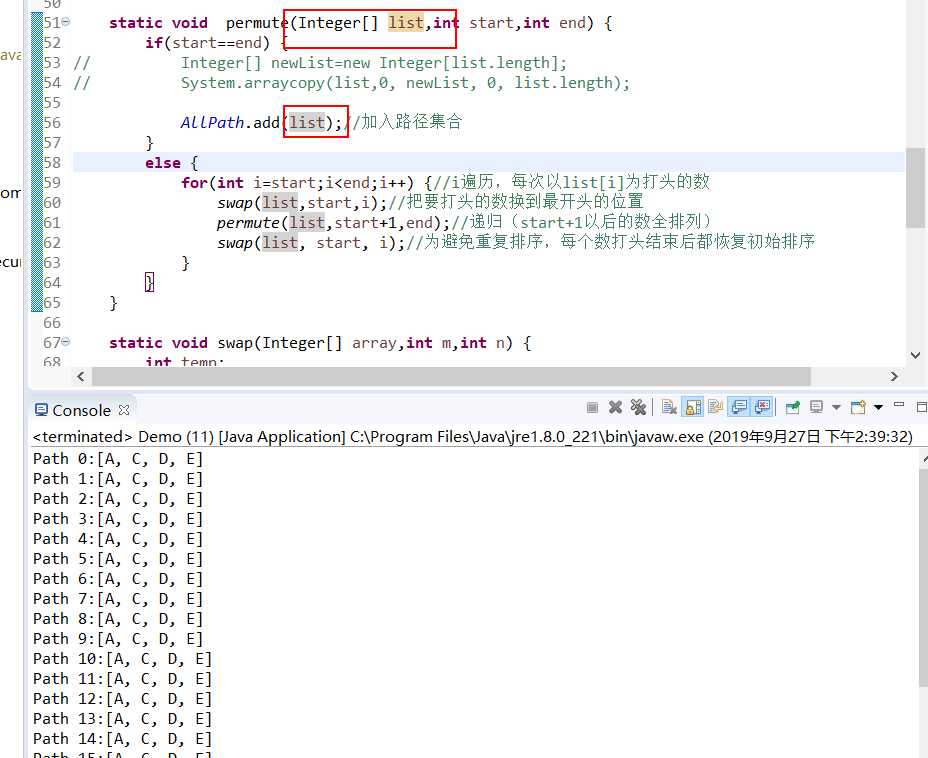This screenshot has width=928, height=758.
Task: Maximize the Console panel
Action: pyautogui.click(x=921, y=407)
